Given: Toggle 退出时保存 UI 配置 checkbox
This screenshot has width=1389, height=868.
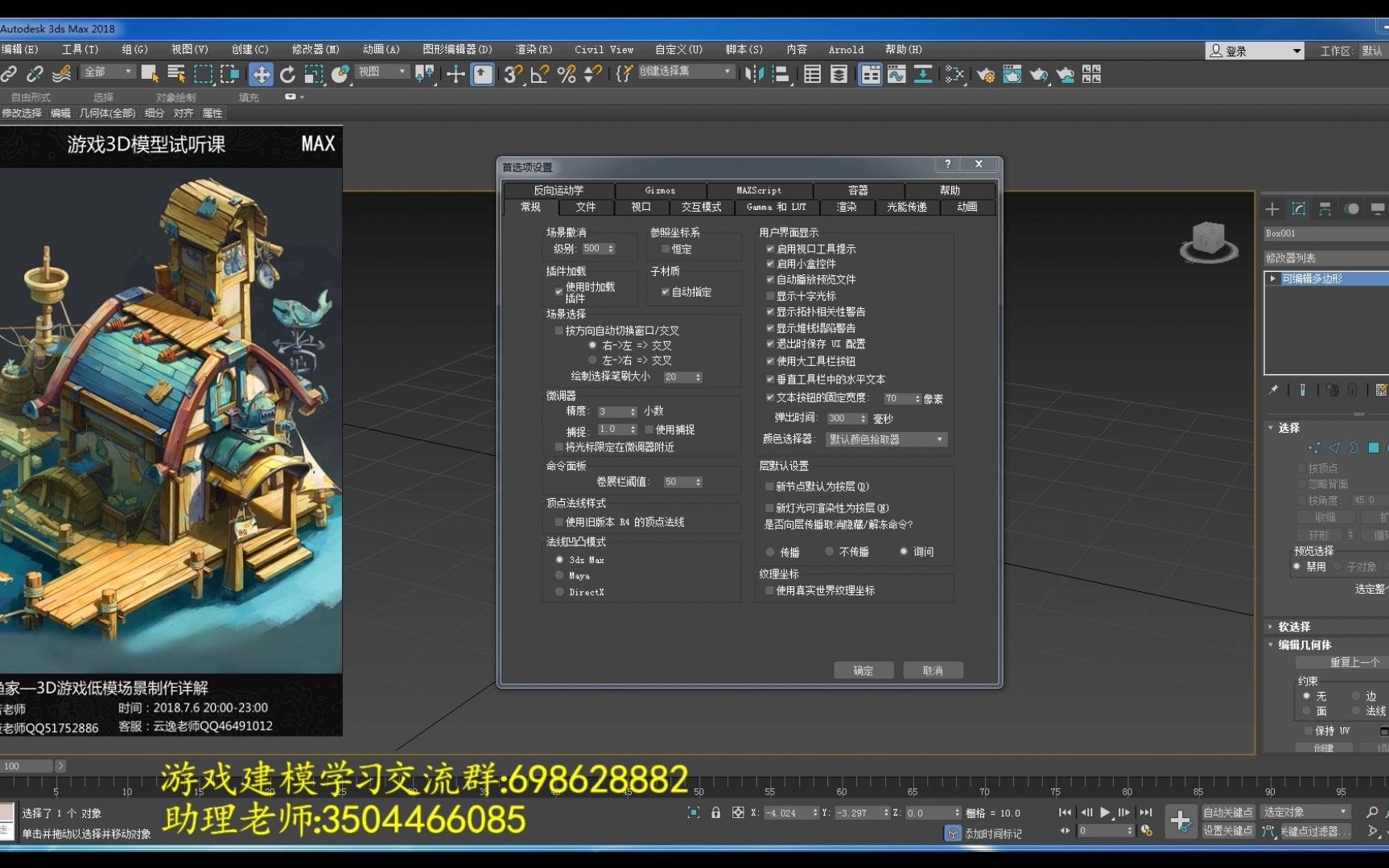Looking at the screenshot, I should [770, 344].
